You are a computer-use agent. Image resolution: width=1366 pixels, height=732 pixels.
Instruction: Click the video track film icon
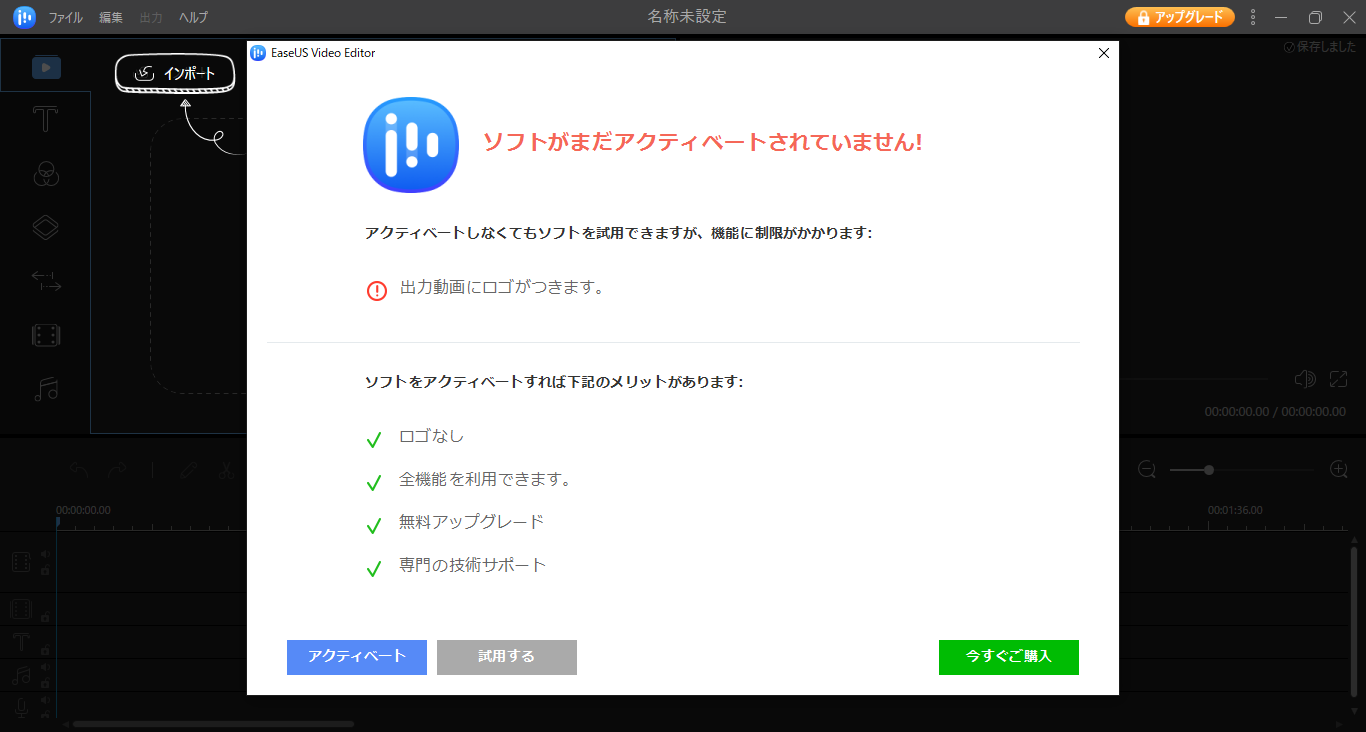pyautogui.click(x=21, y=562)
